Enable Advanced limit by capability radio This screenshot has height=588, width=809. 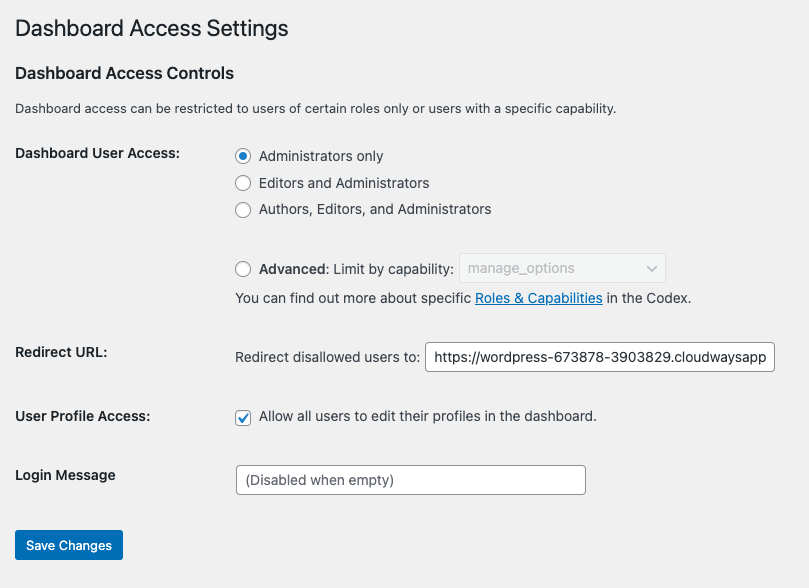[x=243, y=269]
